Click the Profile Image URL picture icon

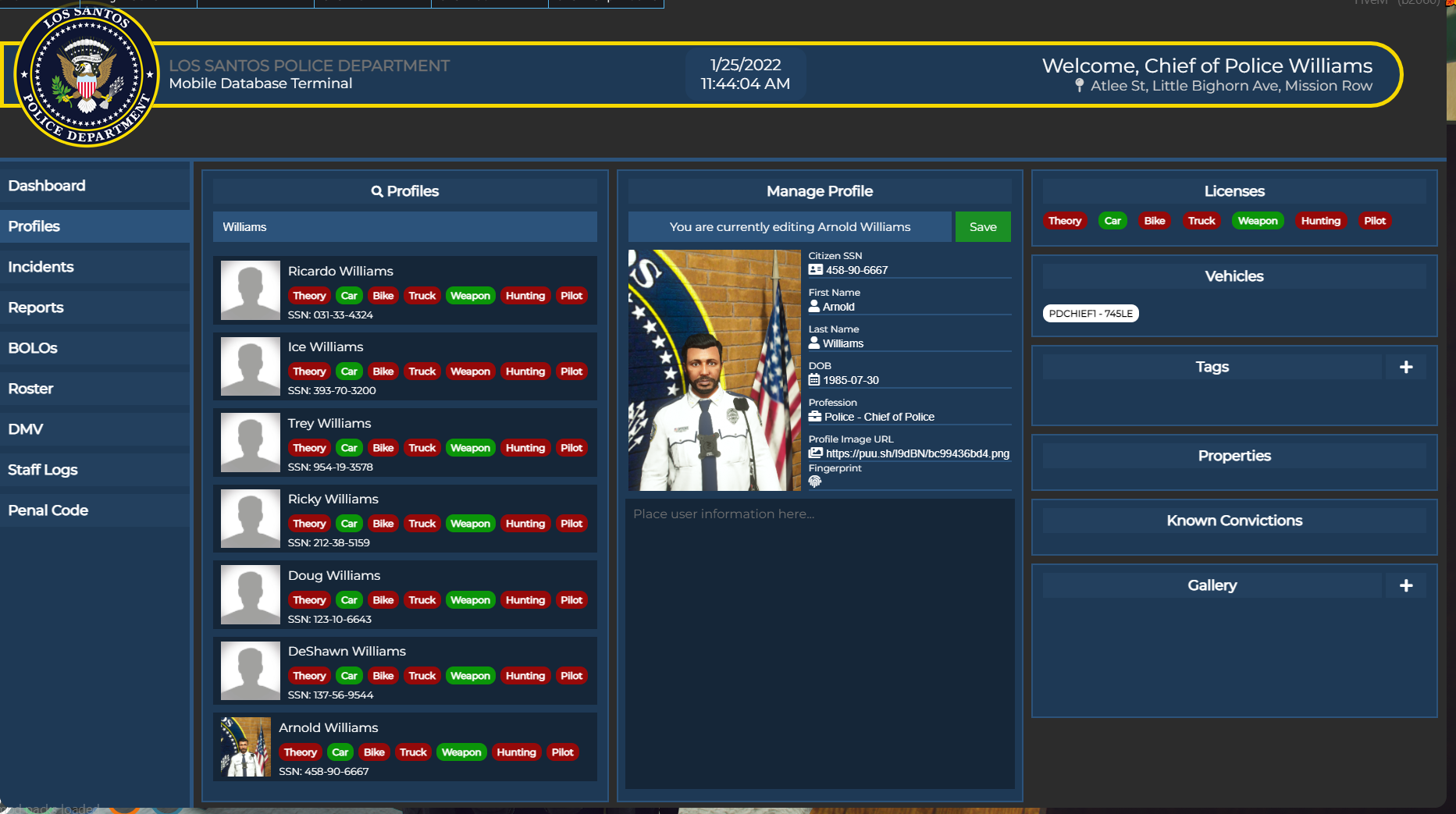pos(816,453)
